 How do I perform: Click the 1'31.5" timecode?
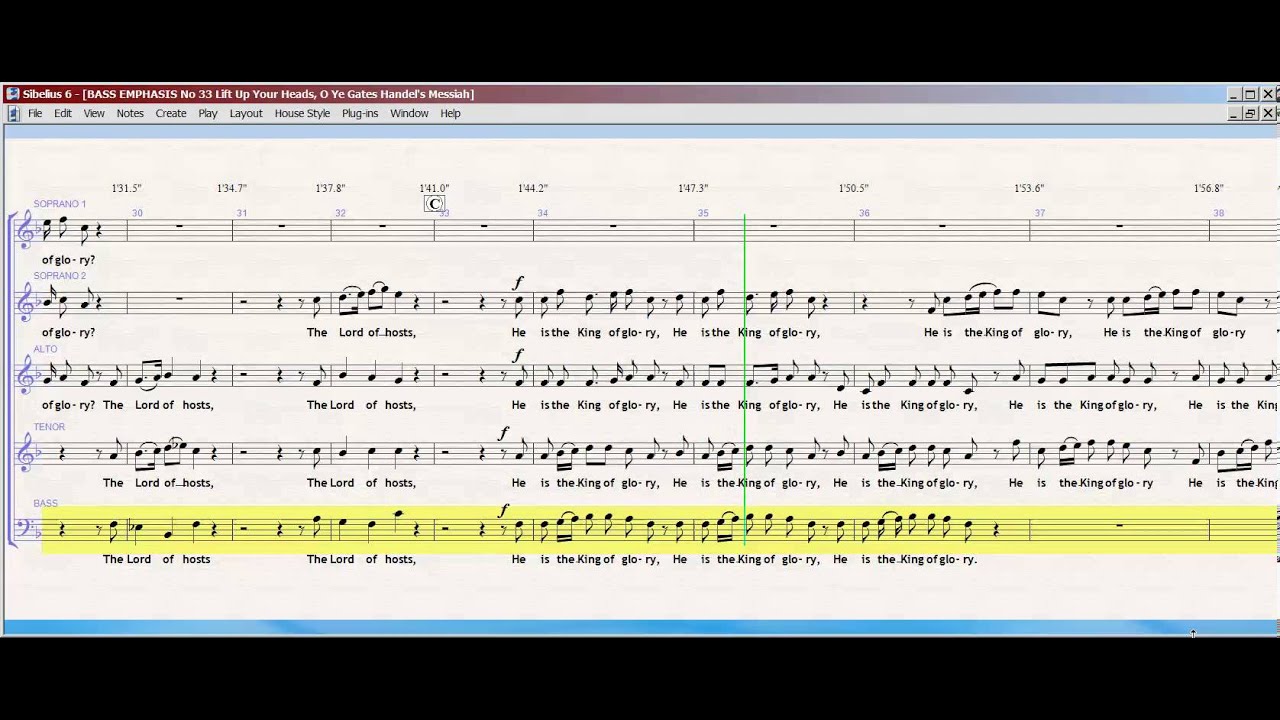click(126, 188)
